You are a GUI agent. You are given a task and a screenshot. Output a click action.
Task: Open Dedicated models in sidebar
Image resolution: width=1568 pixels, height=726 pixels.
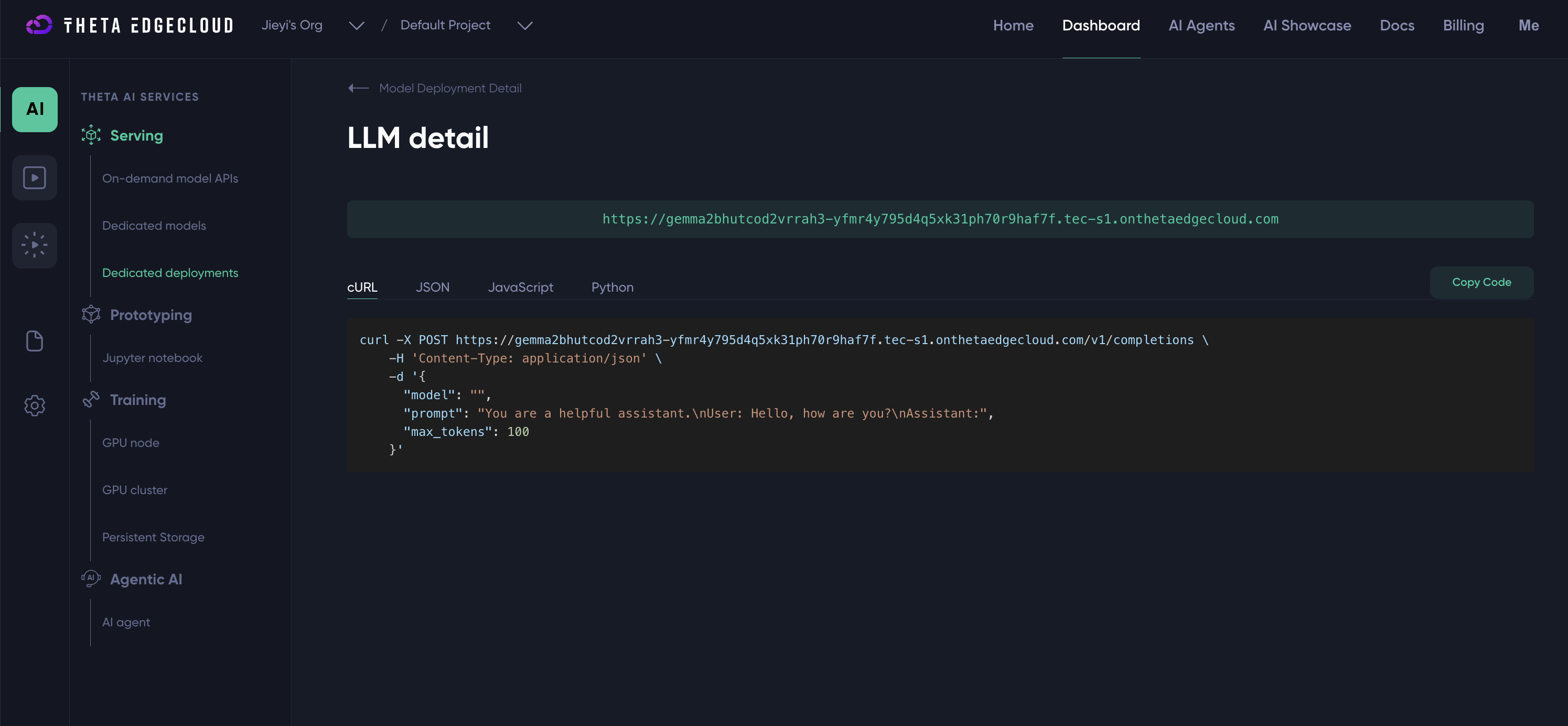154,226
